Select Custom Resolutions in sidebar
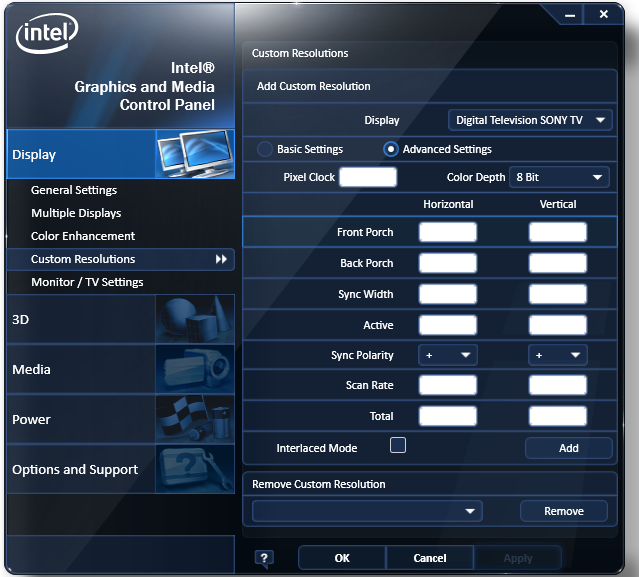 (x=121, y=259)
